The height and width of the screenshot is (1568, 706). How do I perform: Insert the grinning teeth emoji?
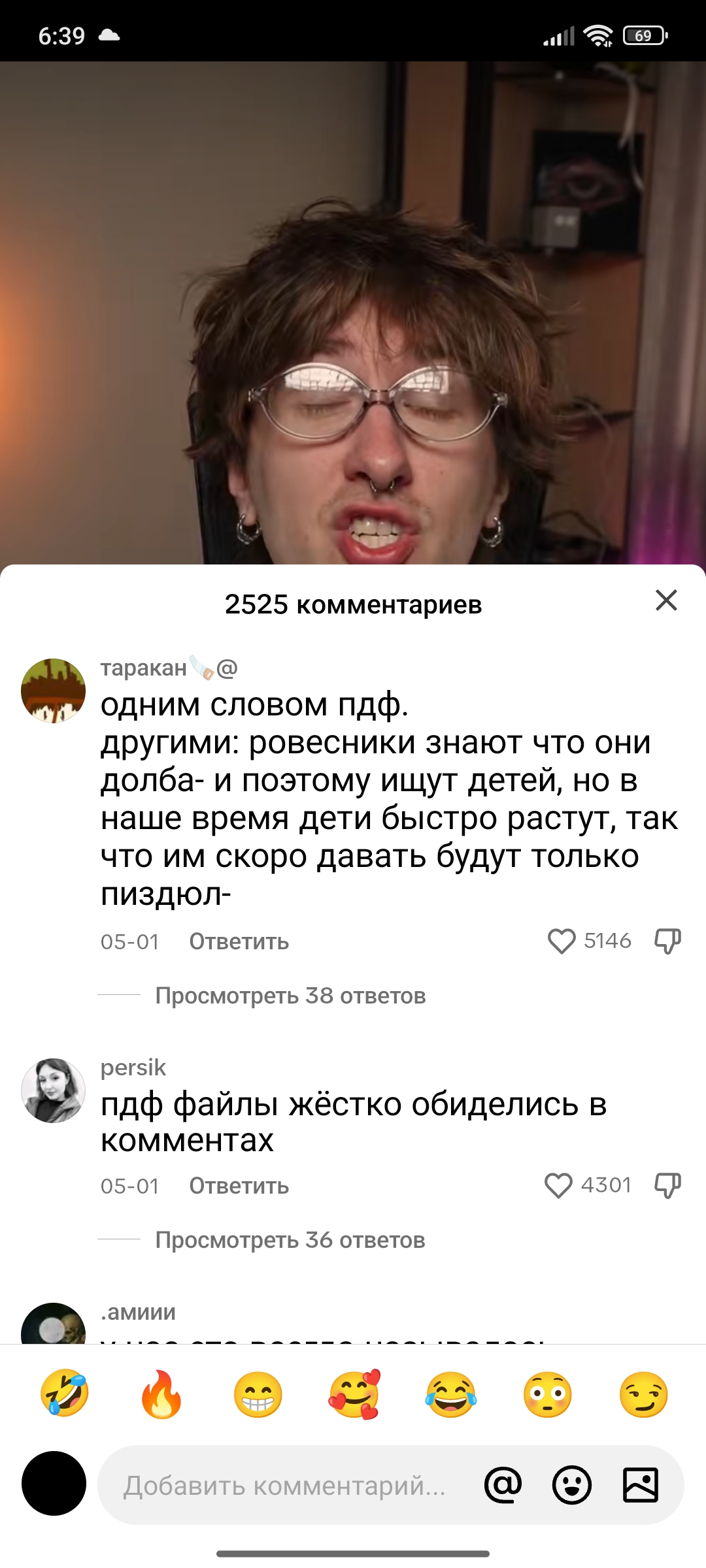pos(258,1394)
